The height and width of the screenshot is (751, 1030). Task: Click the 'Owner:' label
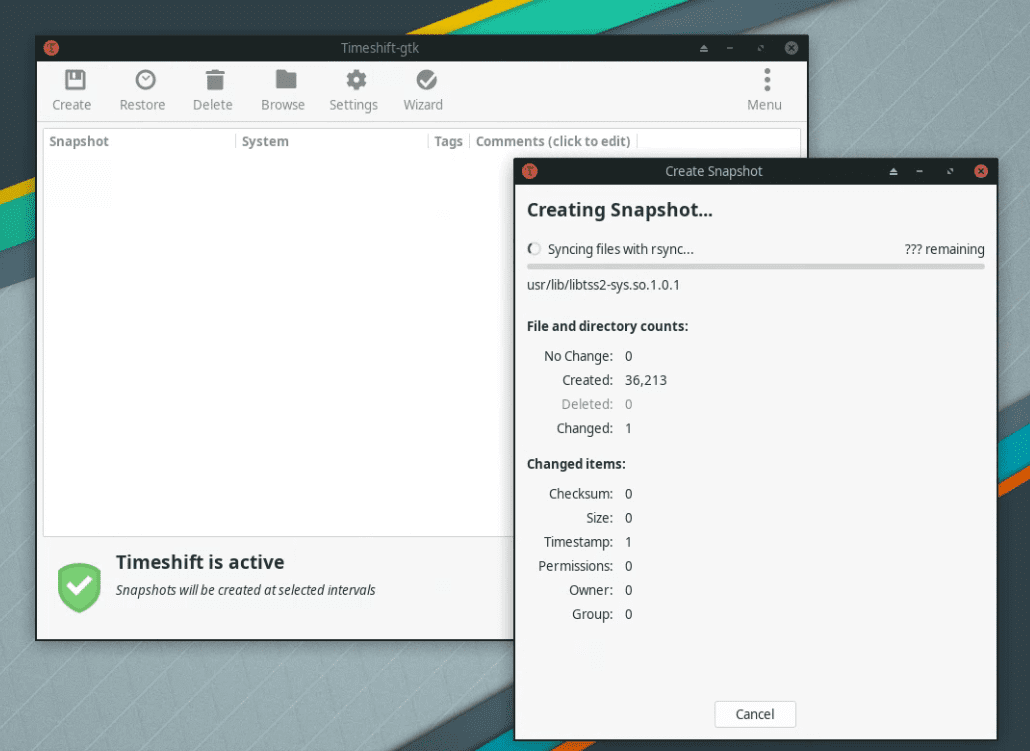point(591,590)
